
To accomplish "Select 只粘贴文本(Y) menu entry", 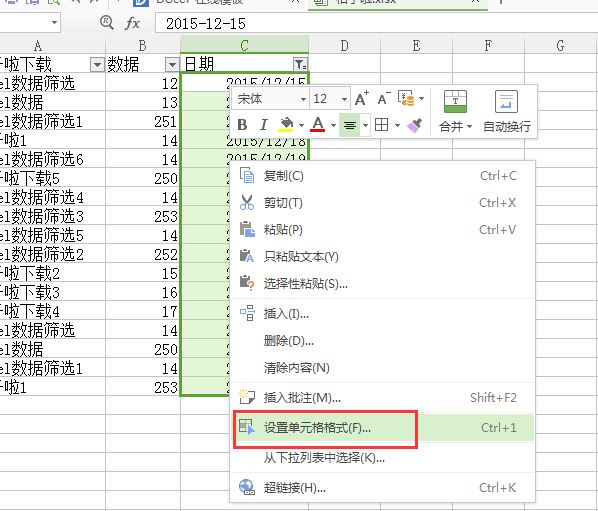I will point(383,256).
